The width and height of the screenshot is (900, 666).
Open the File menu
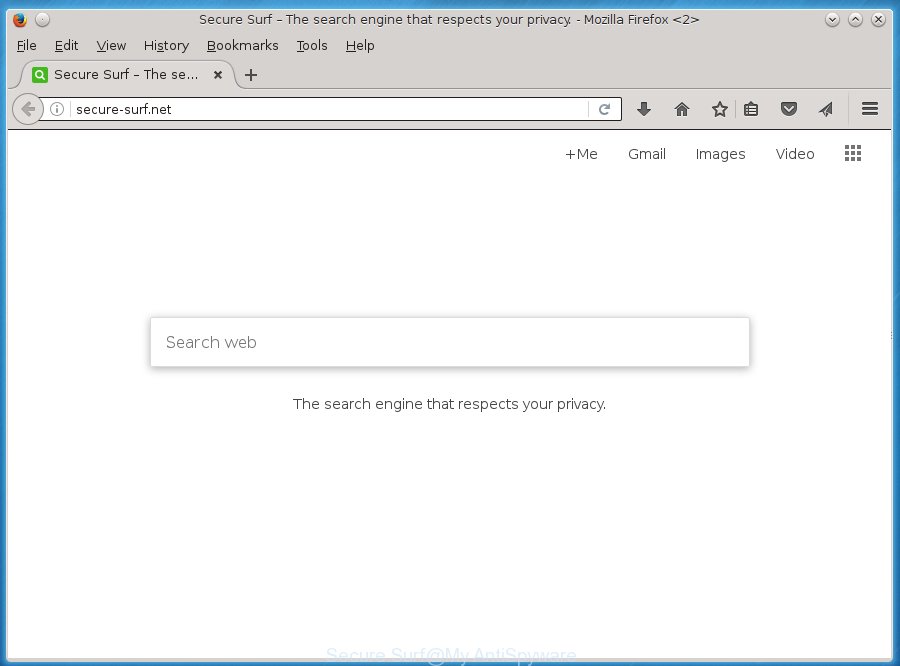point(26,45)
